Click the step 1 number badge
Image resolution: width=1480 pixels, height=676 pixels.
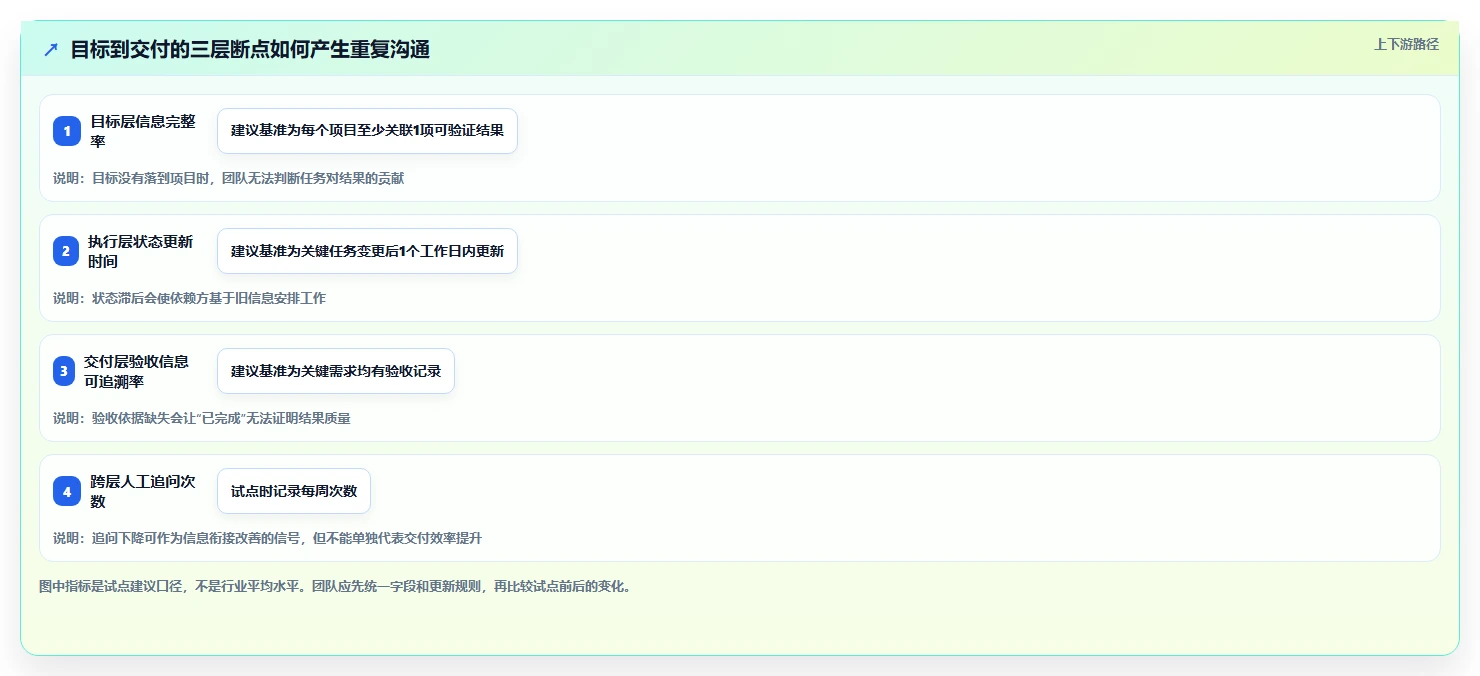pyautogui.click(x=67, y=131)
